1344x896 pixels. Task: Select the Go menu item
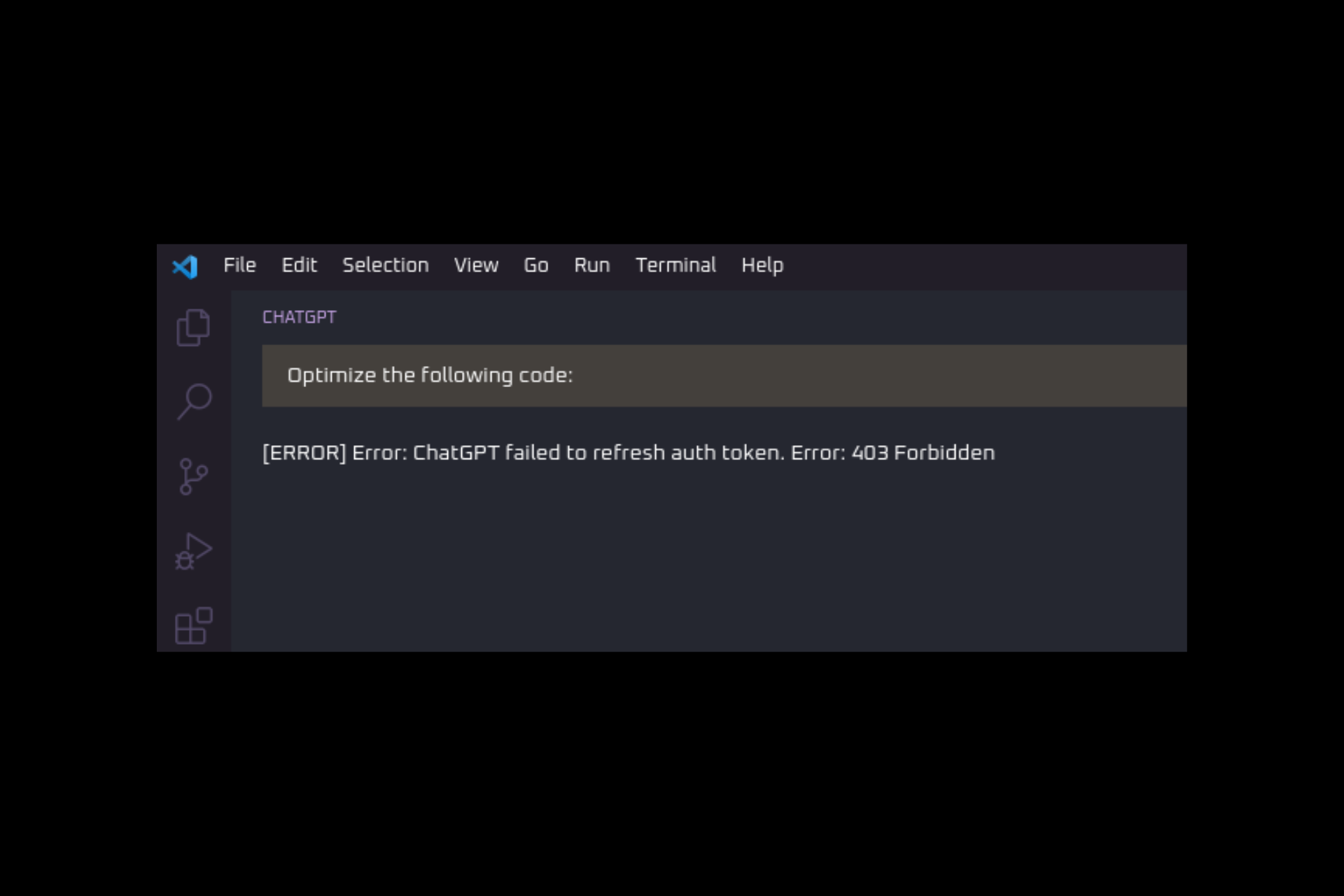(535, 265)
